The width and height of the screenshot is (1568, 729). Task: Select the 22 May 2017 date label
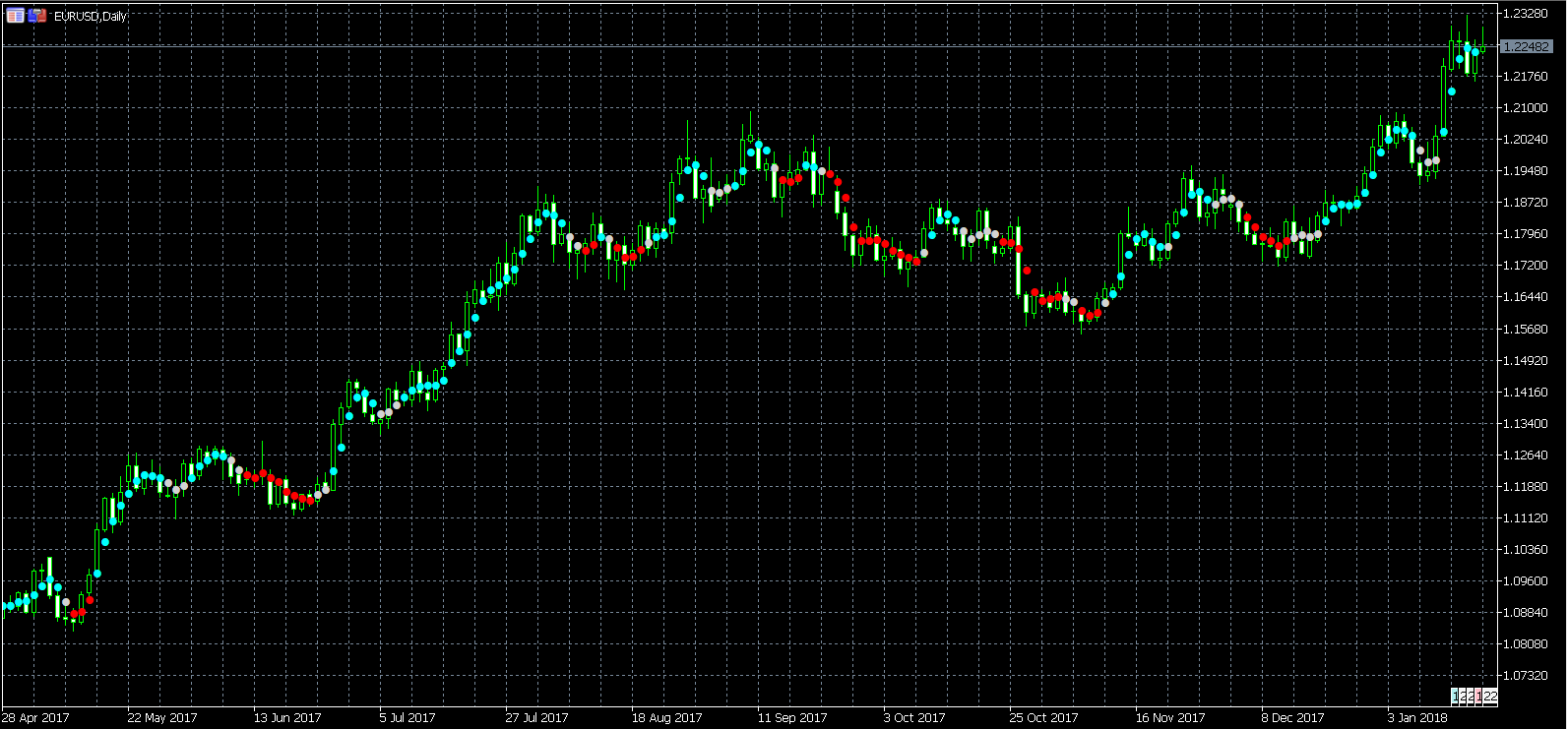(x=162, y=718)
